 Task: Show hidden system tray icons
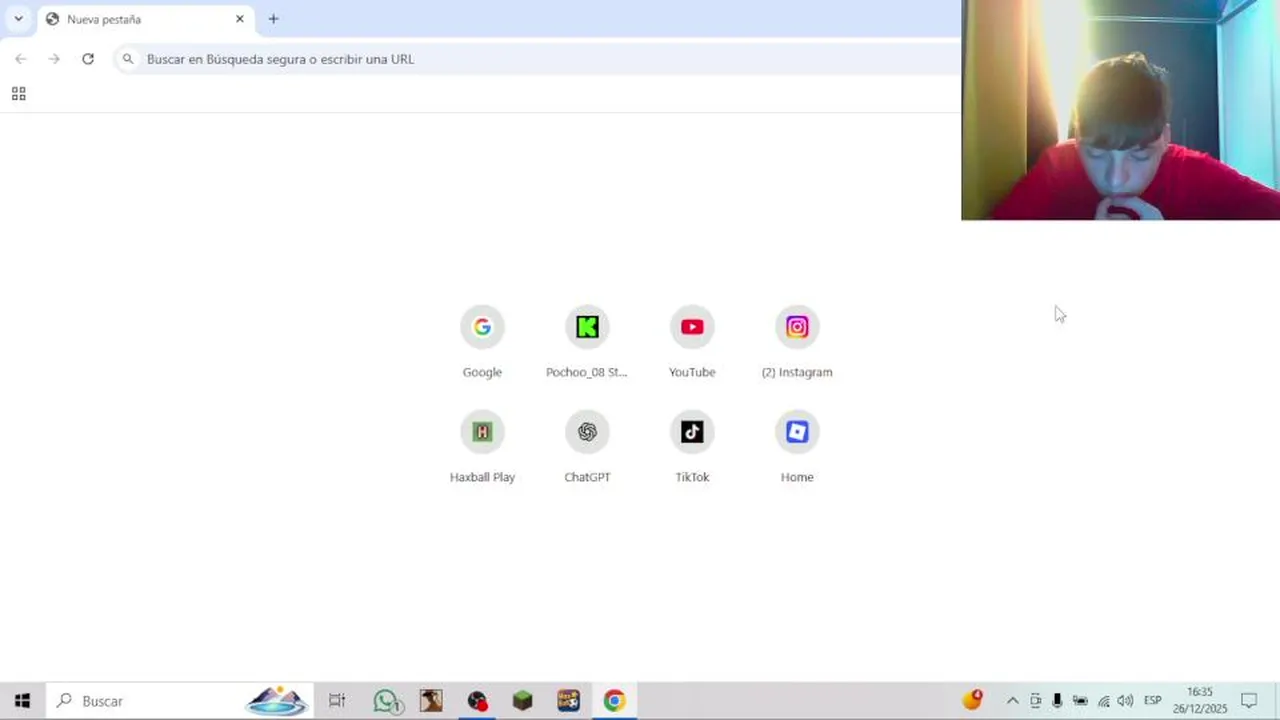click(1012, 701)
